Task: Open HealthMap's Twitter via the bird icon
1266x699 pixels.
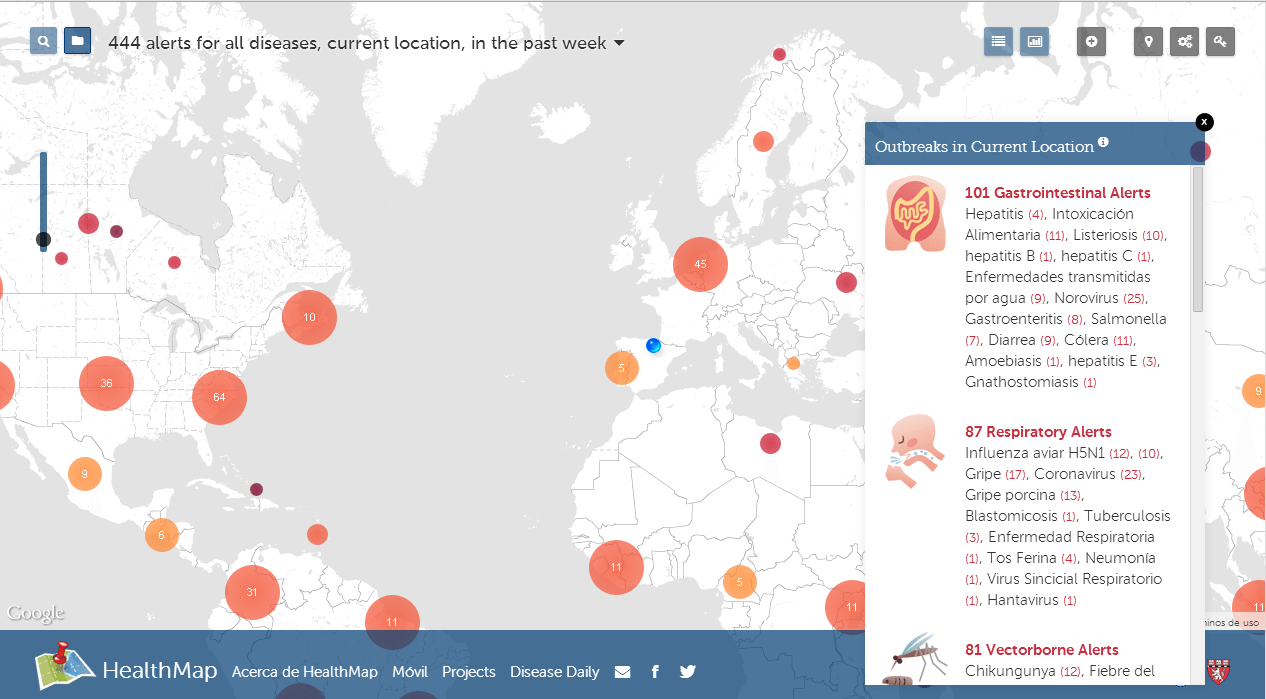Action: [x=687, y=671]
